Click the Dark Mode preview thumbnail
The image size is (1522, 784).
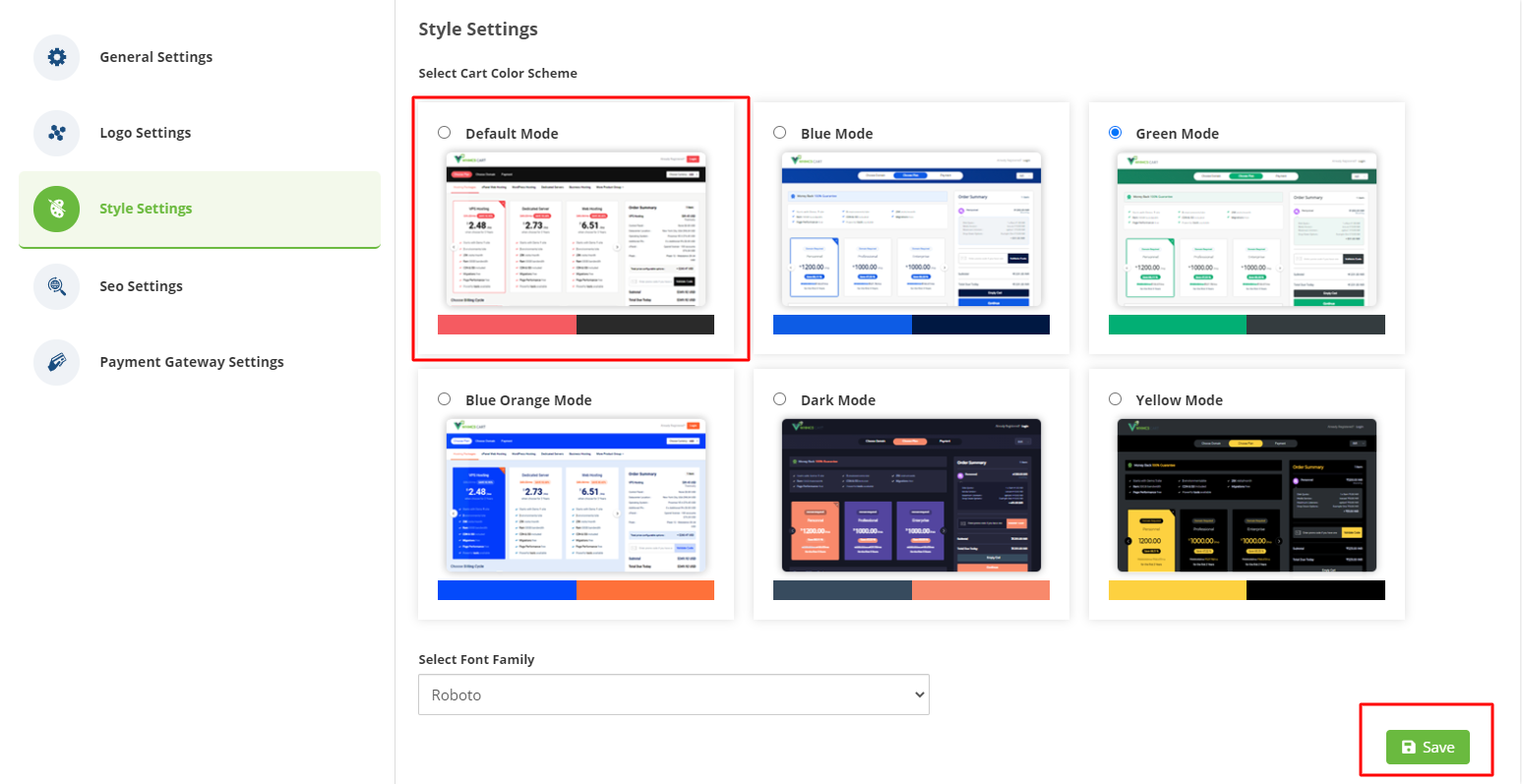click(x=911, y=495)
